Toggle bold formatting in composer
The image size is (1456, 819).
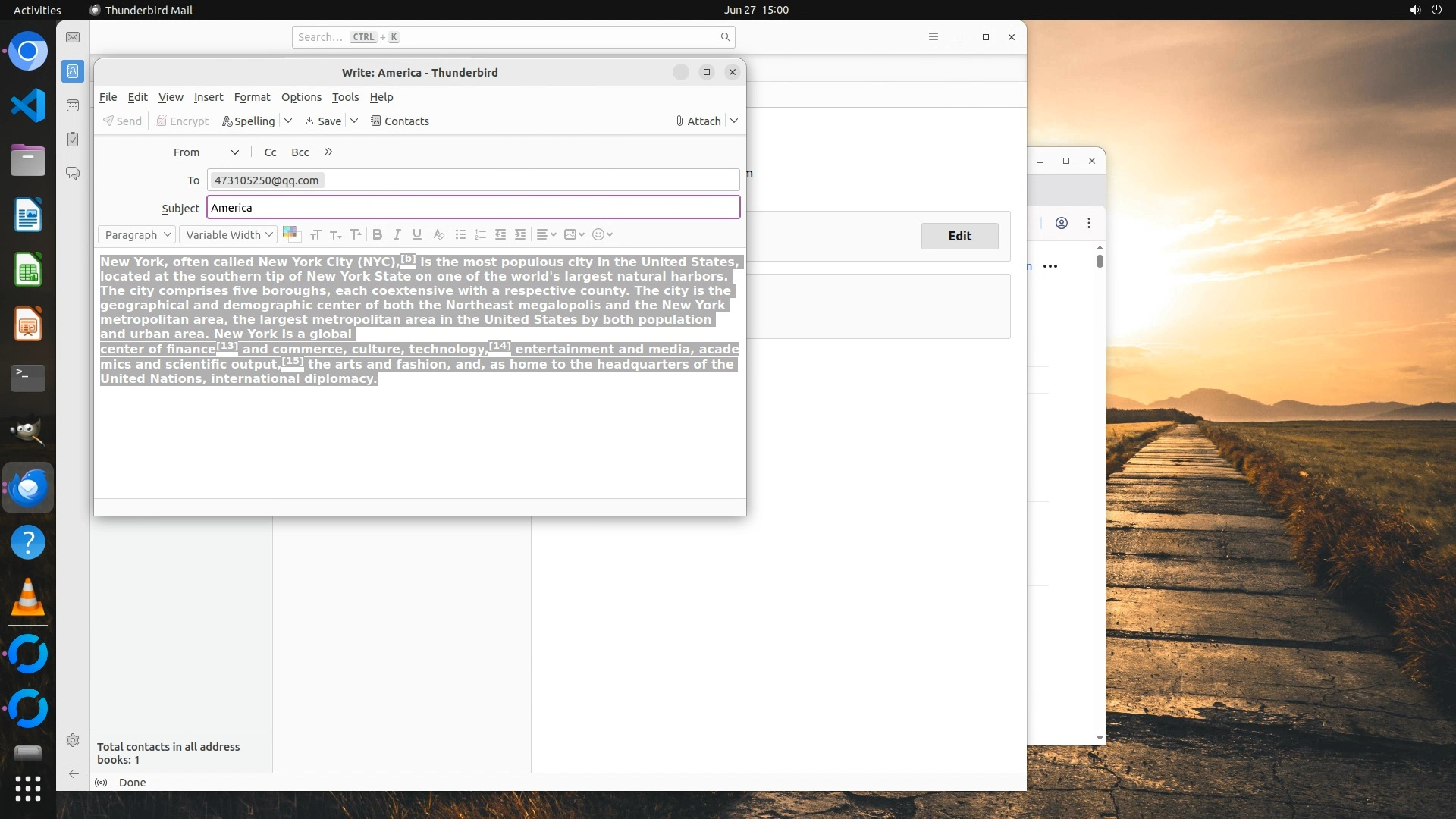(x=377, y=234)
